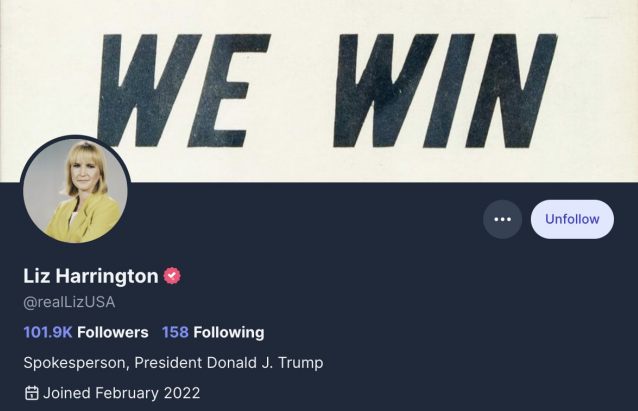The width and height of the screenshot is (638, 411).
Task: Click the red verified badge icon
Action: (x=172, y=276)
